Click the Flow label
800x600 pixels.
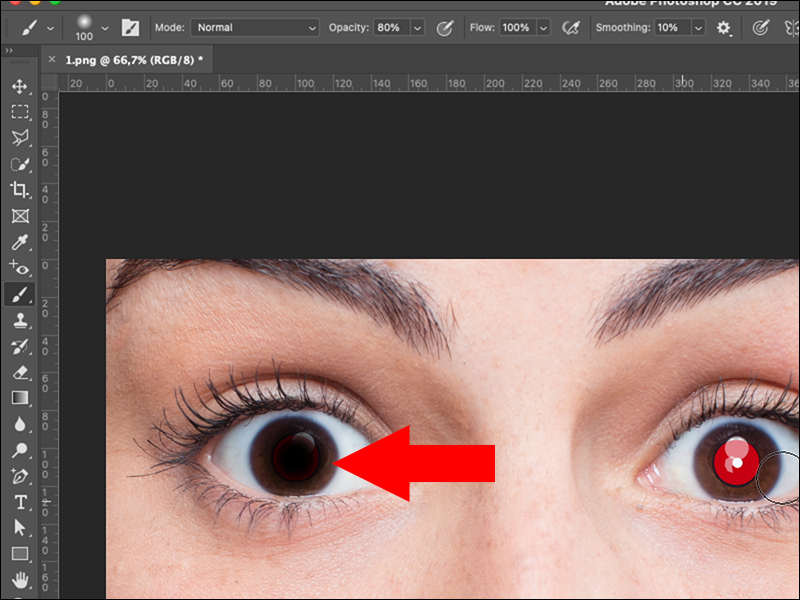[482, 28]
